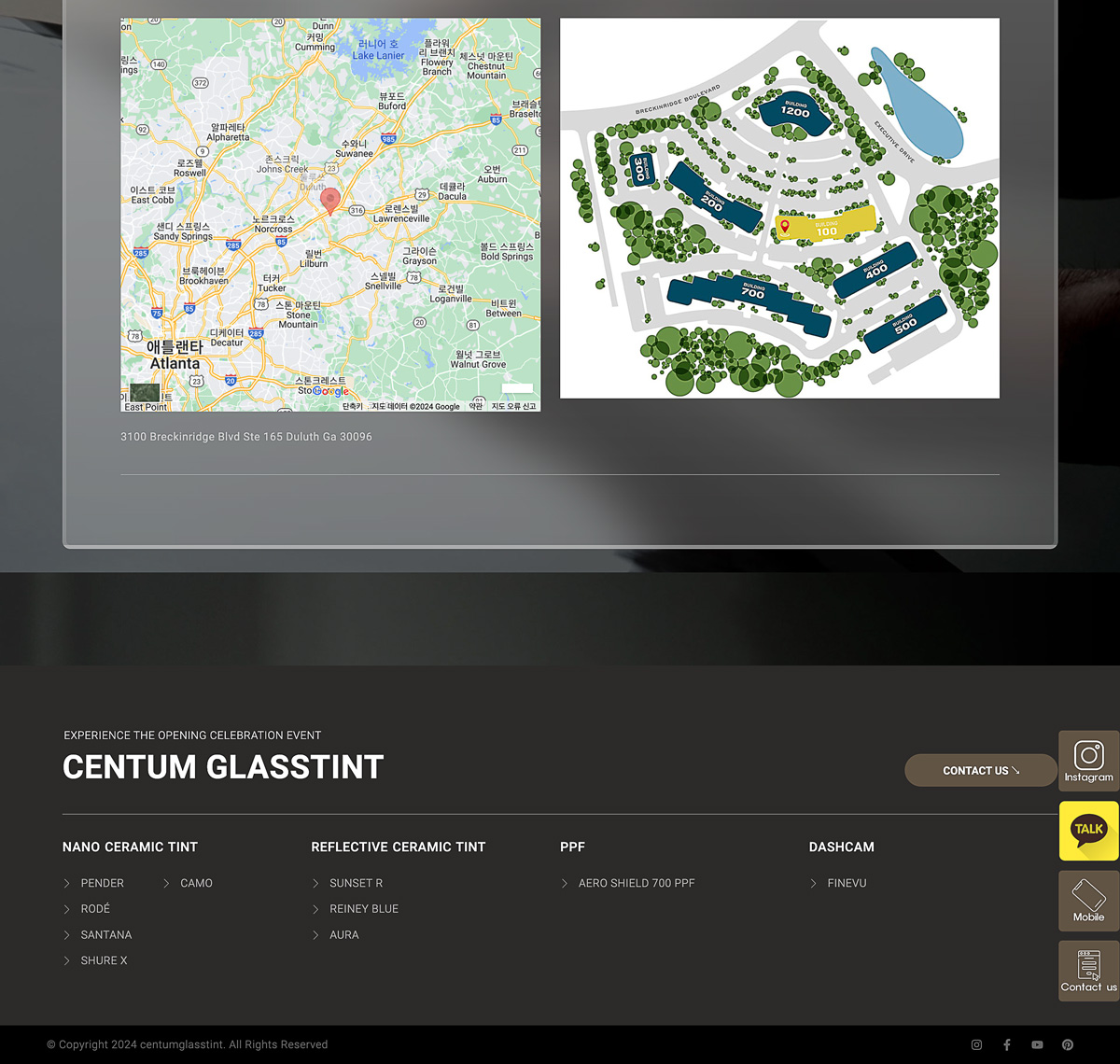Visit Facebook via footer icon
The image size is (1120, 1064).
1007,1044
